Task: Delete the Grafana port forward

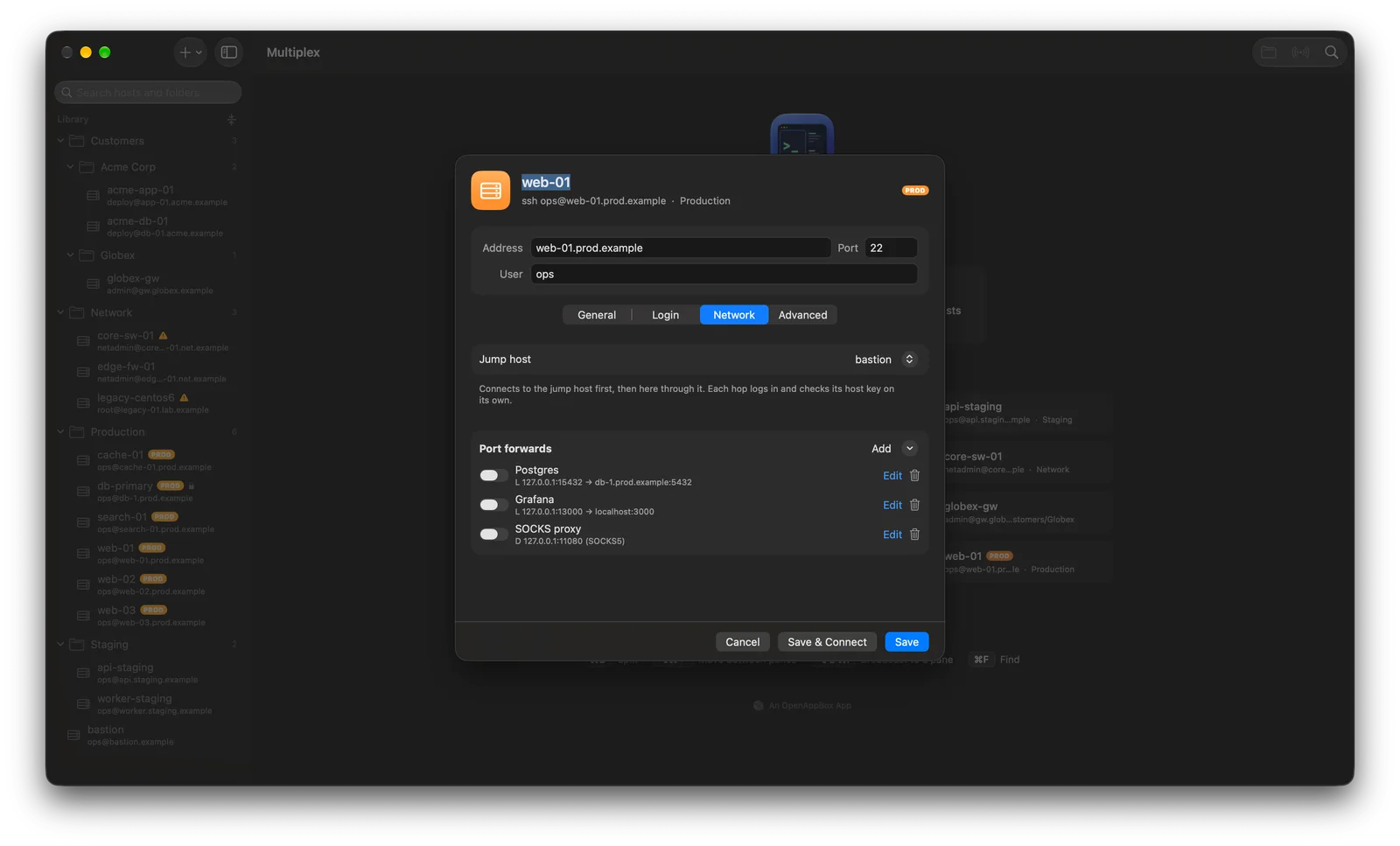Action: click(x=914, y=505)
